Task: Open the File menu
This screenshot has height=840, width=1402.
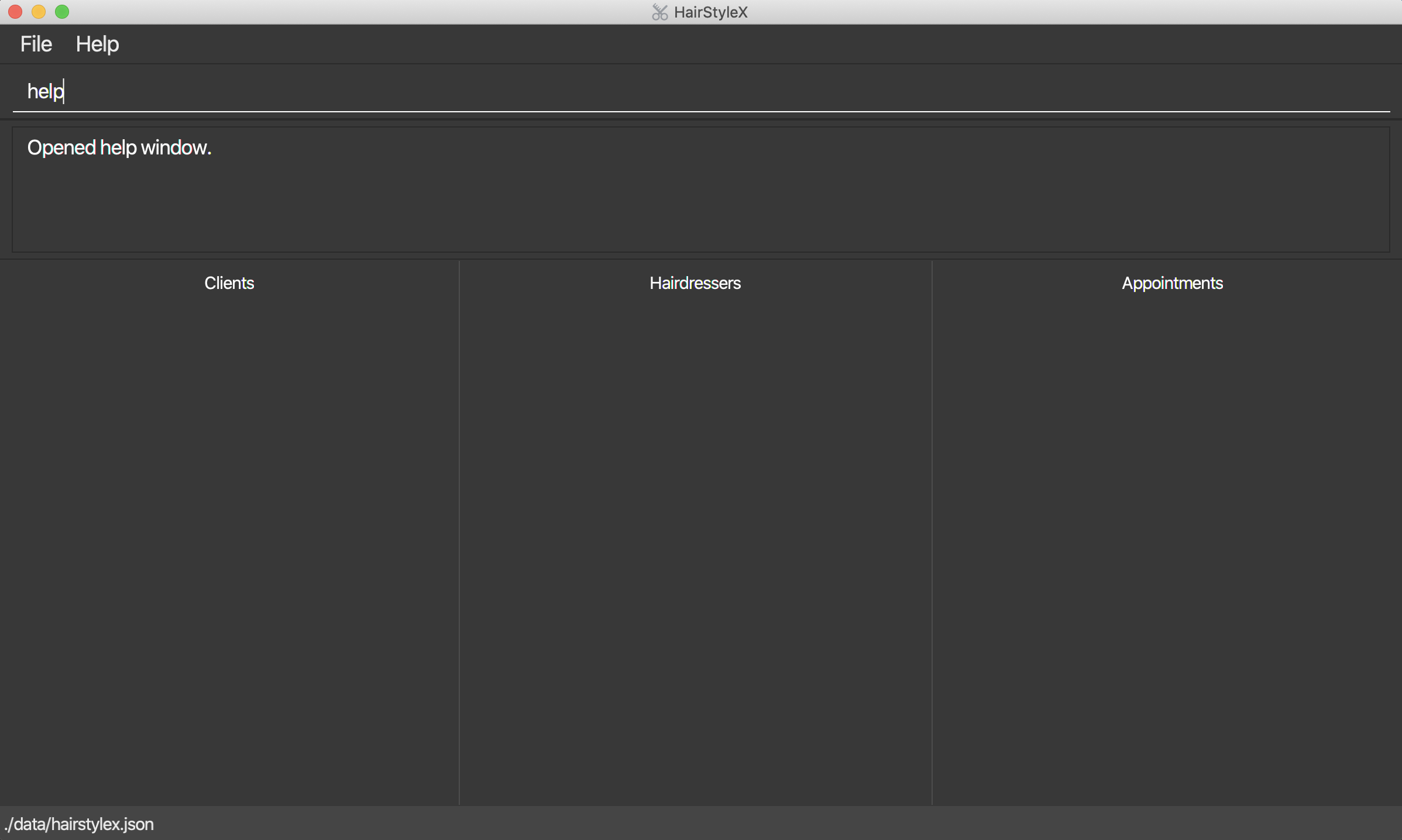Action: [36, 44]
